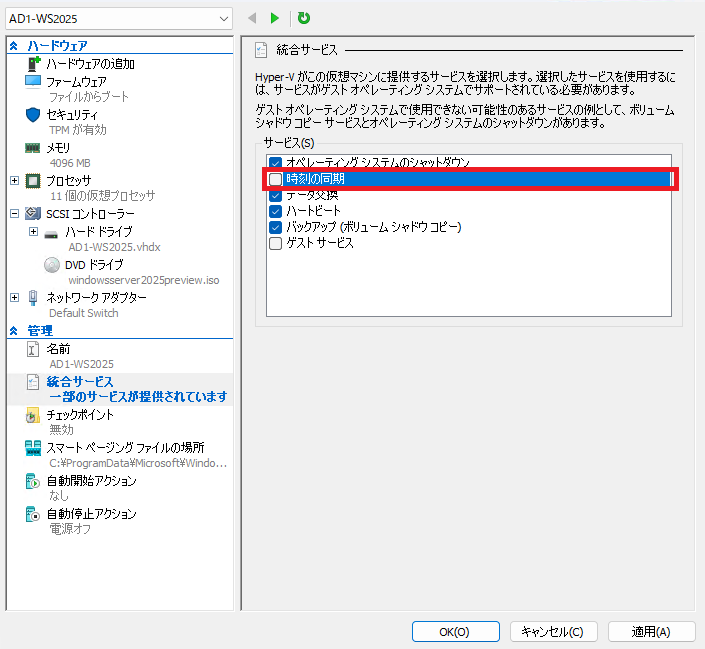Select the 統合サービス icon in sidebar
The height and width of the screenshot is (649, 705).
[33, 382]
